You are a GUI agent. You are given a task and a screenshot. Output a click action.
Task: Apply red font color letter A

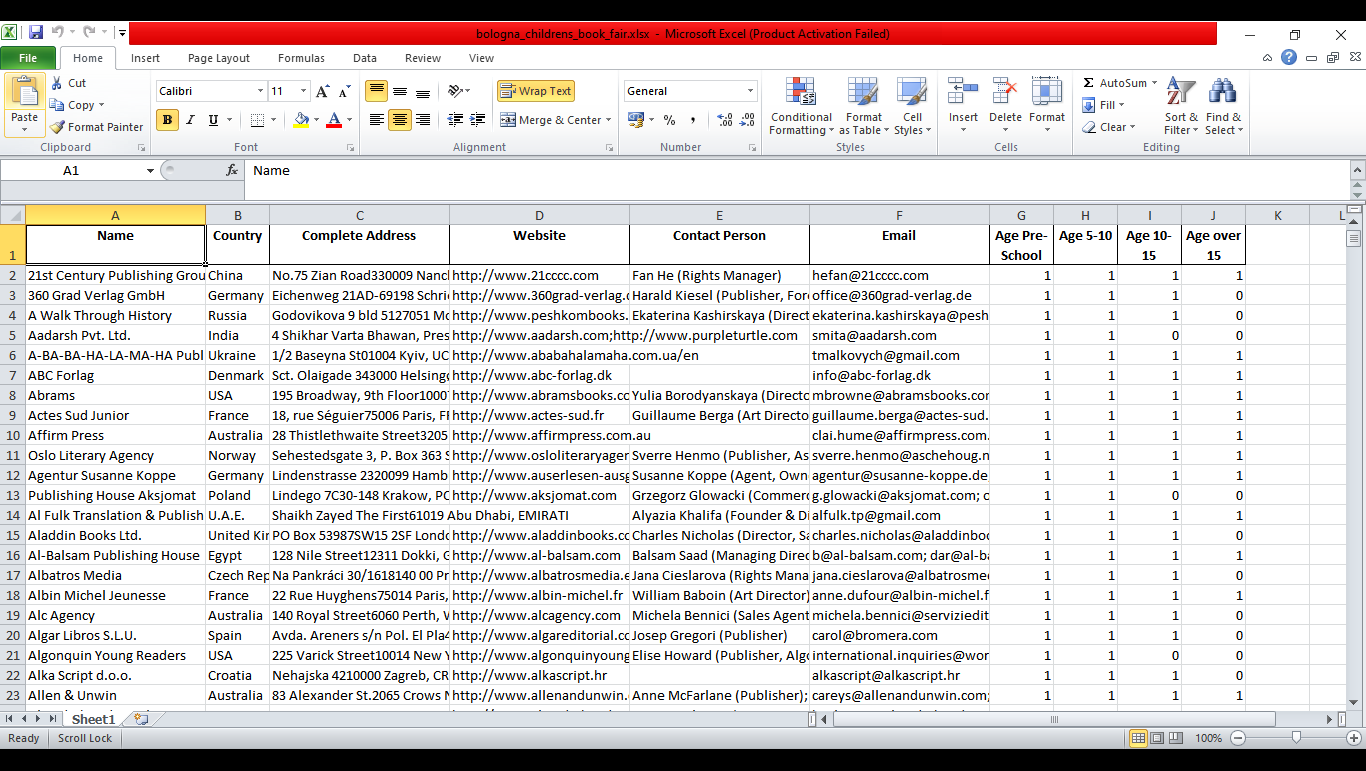point(333,120)
